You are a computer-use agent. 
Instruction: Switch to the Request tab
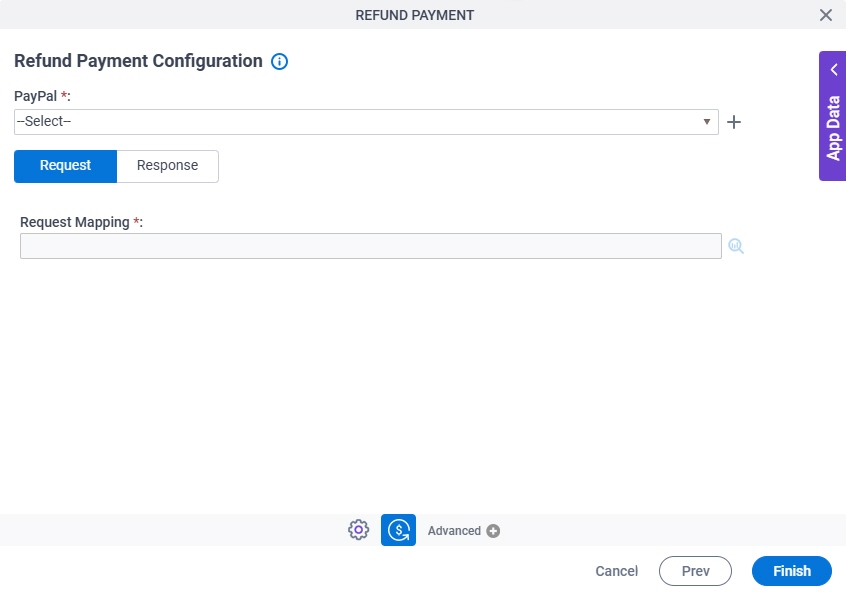coord(65,166)
